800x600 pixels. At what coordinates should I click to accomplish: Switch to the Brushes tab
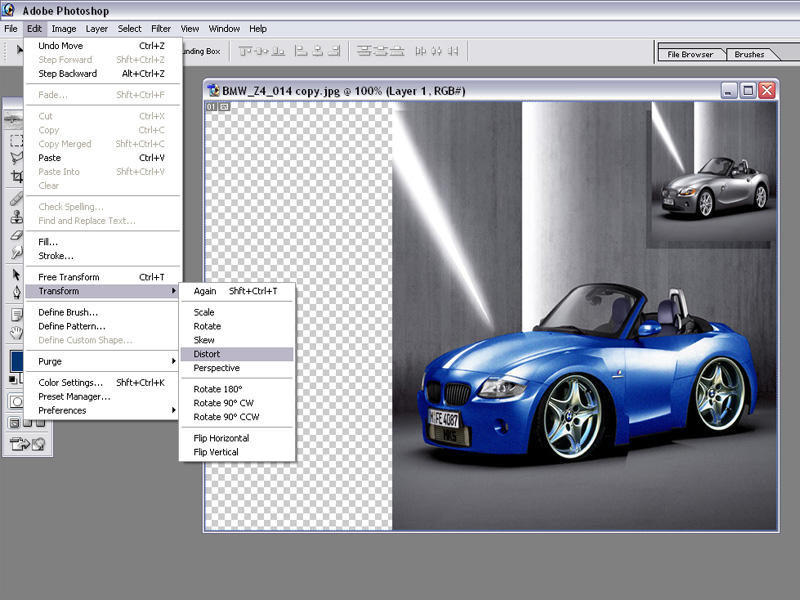(x=749, y=54)
